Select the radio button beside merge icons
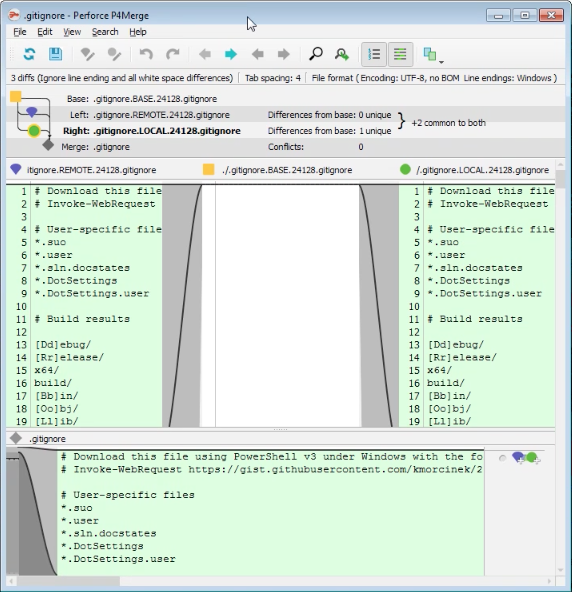 pos(502,458)
